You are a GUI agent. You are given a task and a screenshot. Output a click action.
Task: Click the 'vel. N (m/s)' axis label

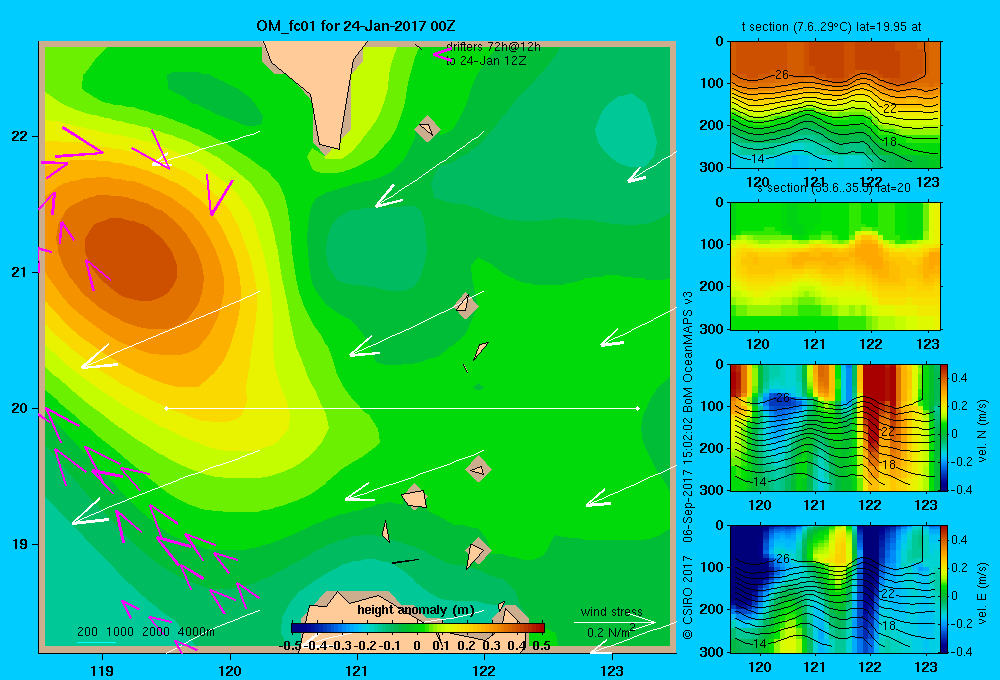pos(982,431)
